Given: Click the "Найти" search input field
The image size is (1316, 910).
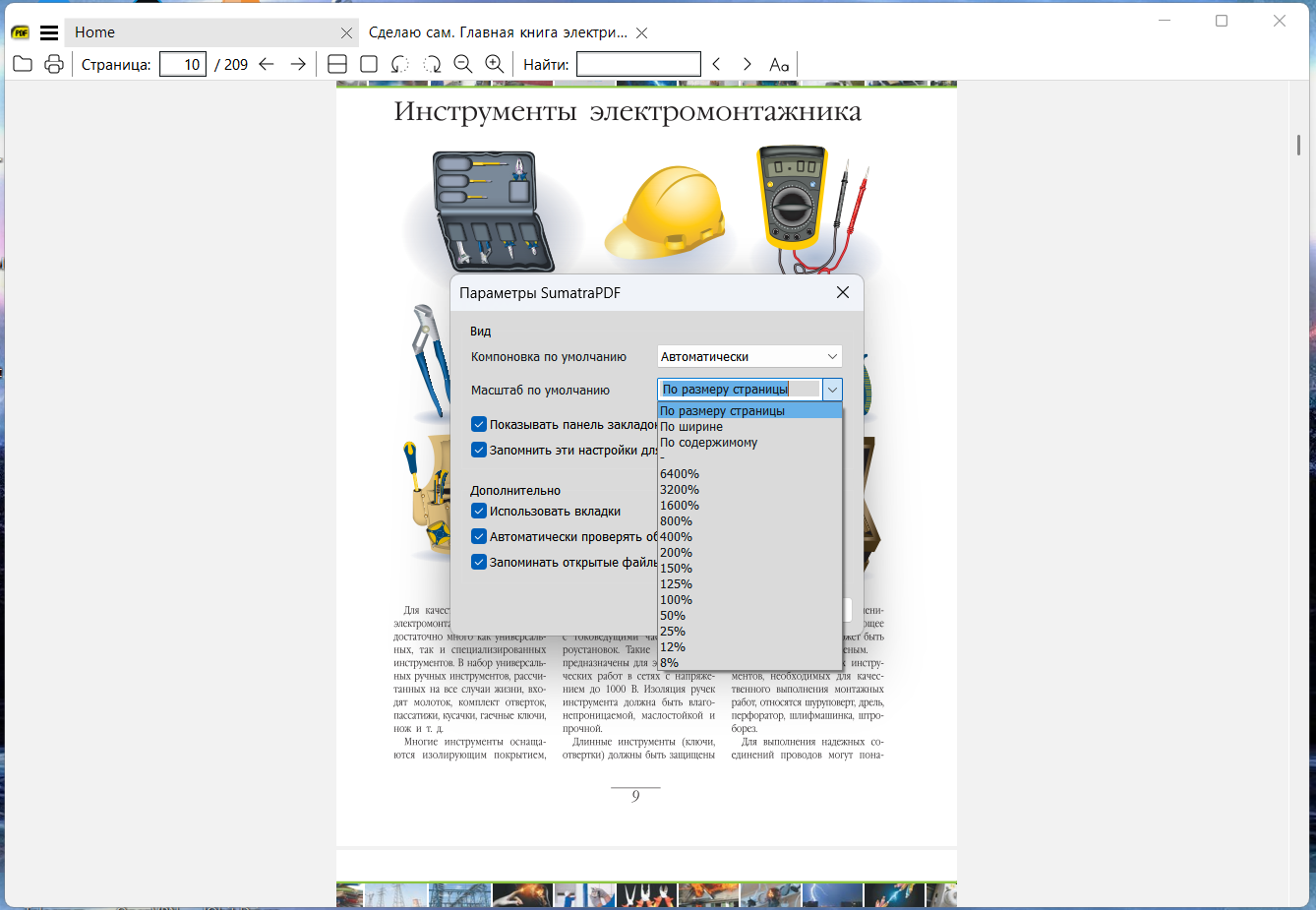Looking at the screenshot, I should (638, 65).
